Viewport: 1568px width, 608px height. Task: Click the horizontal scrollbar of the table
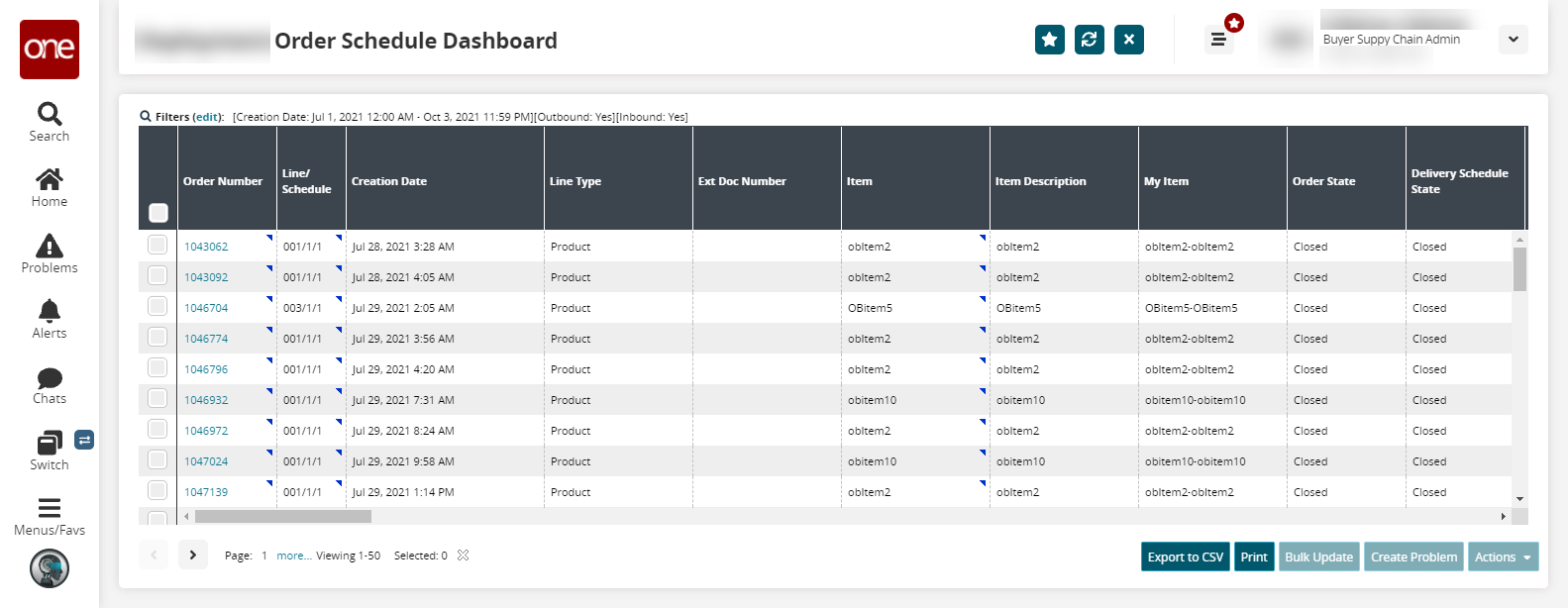[283, 517]
